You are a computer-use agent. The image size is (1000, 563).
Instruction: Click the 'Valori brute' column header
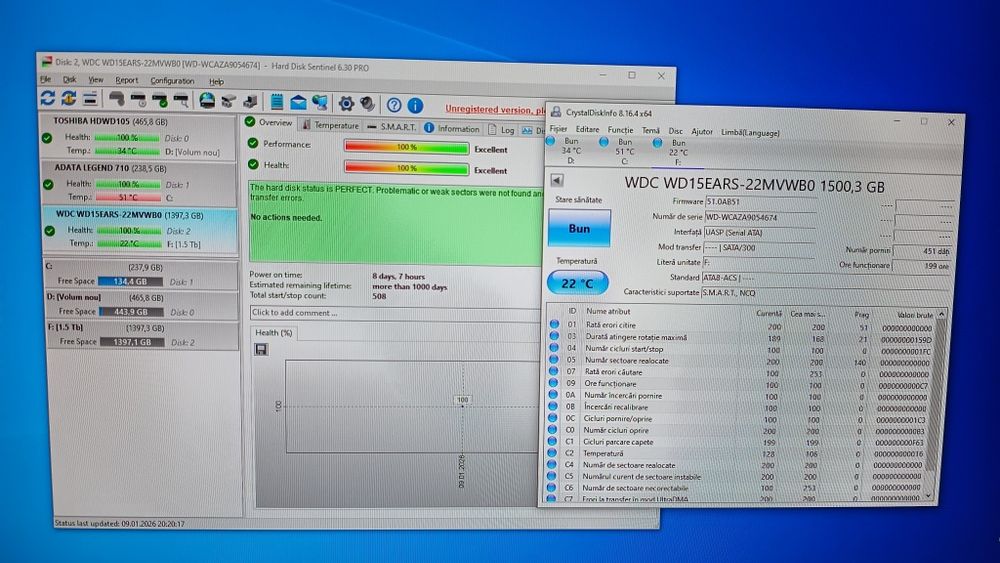[913, 314]
